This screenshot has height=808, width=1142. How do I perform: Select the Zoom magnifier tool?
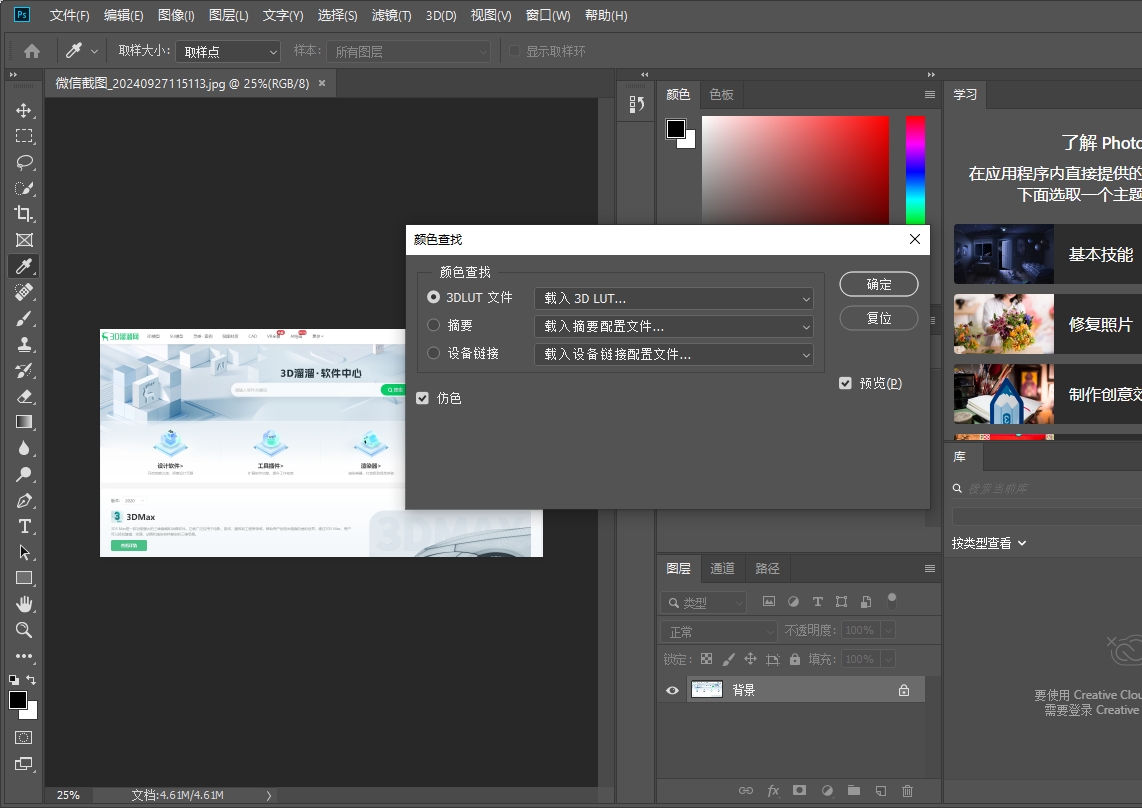24,630
